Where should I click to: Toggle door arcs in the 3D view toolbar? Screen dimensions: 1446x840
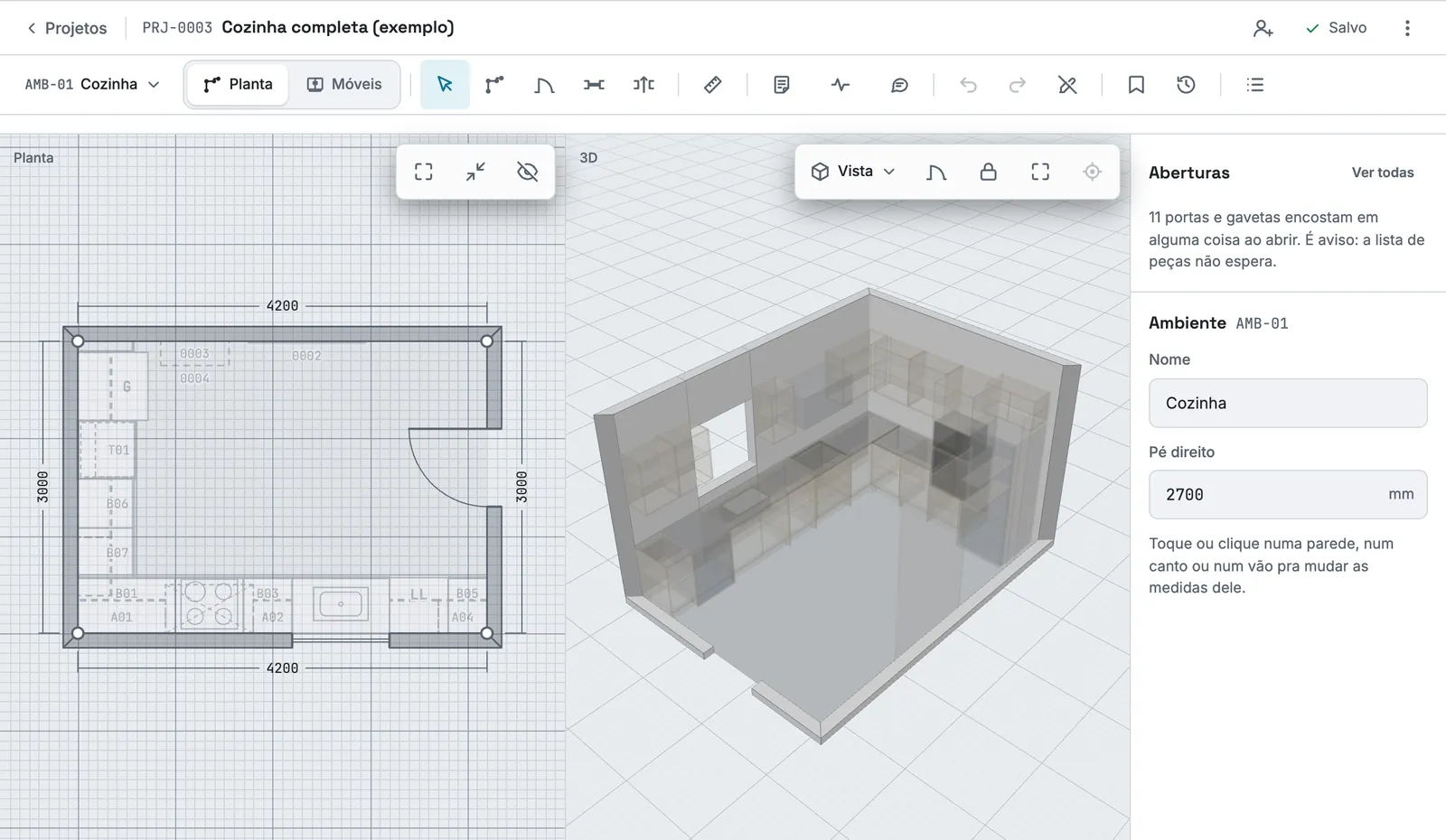(x=936, y=172)
